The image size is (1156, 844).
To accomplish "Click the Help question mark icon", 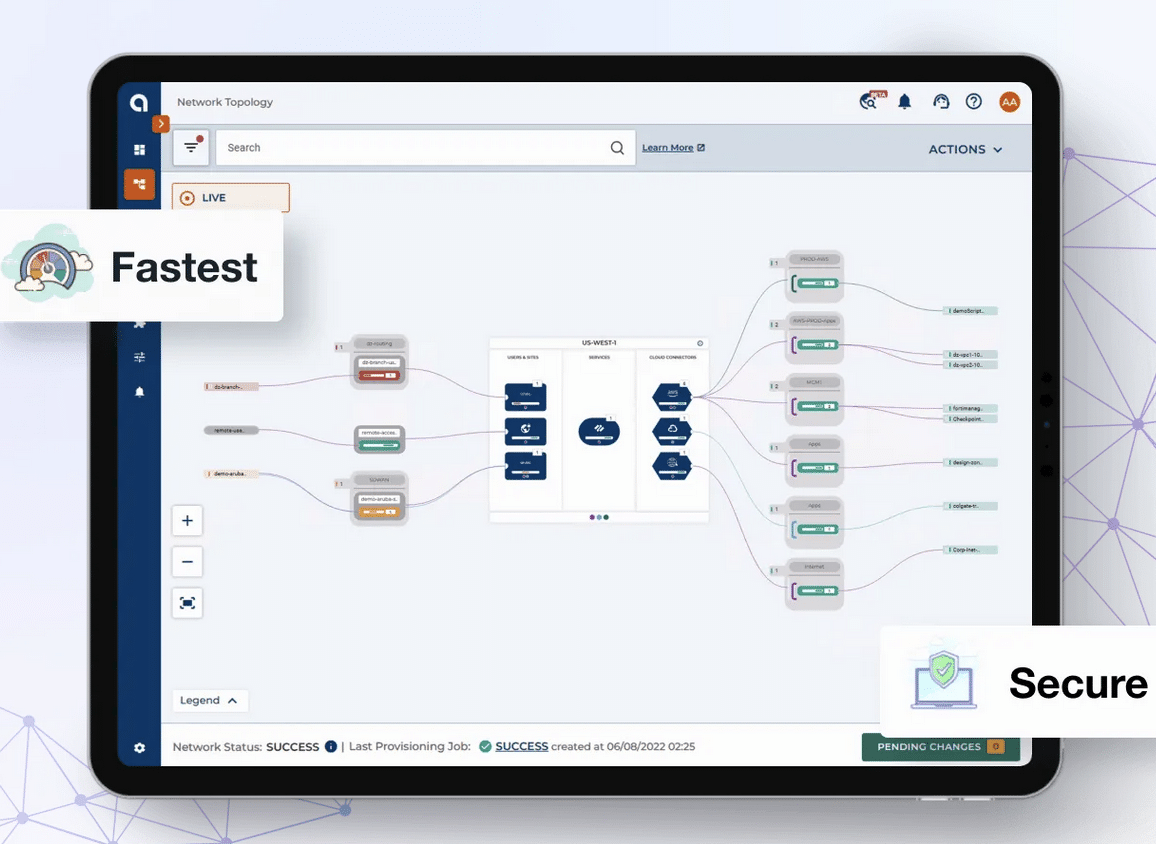I will coord(973,101).
